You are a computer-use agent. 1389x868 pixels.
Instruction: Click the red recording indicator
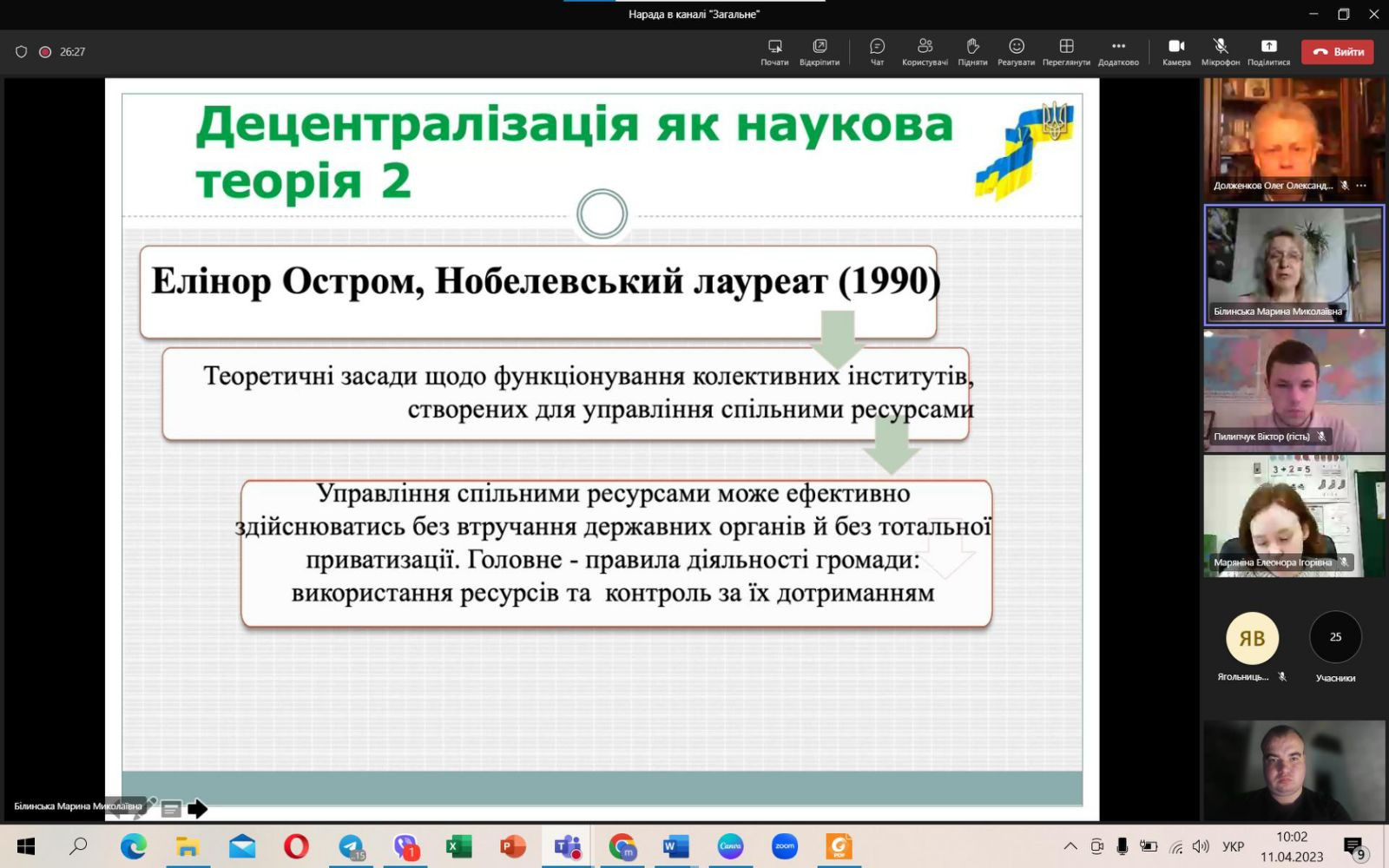click(x=45, y=52)
